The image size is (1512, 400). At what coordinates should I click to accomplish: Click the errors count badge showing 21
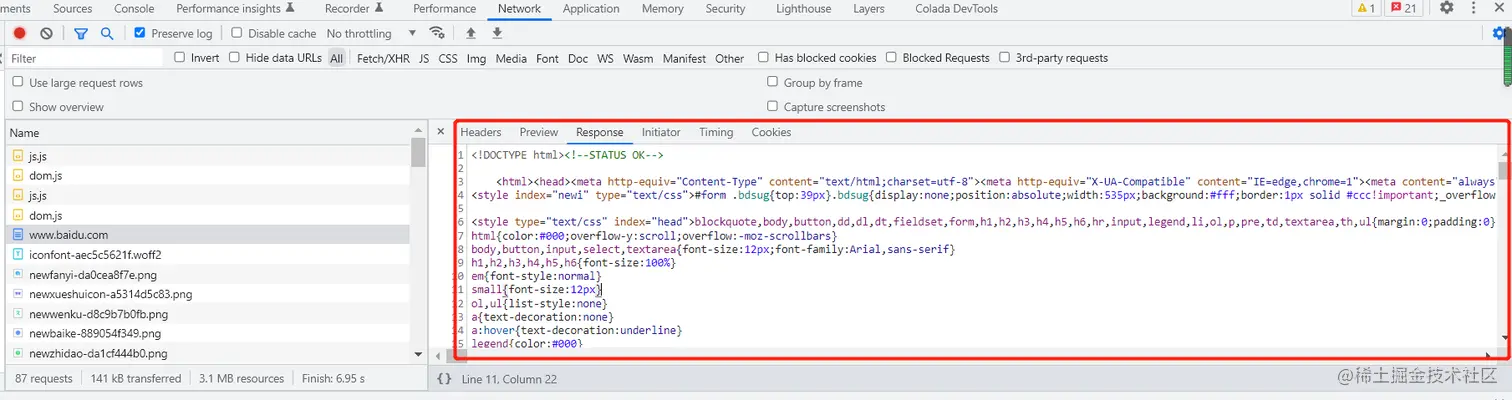[x=1404, y=8]
